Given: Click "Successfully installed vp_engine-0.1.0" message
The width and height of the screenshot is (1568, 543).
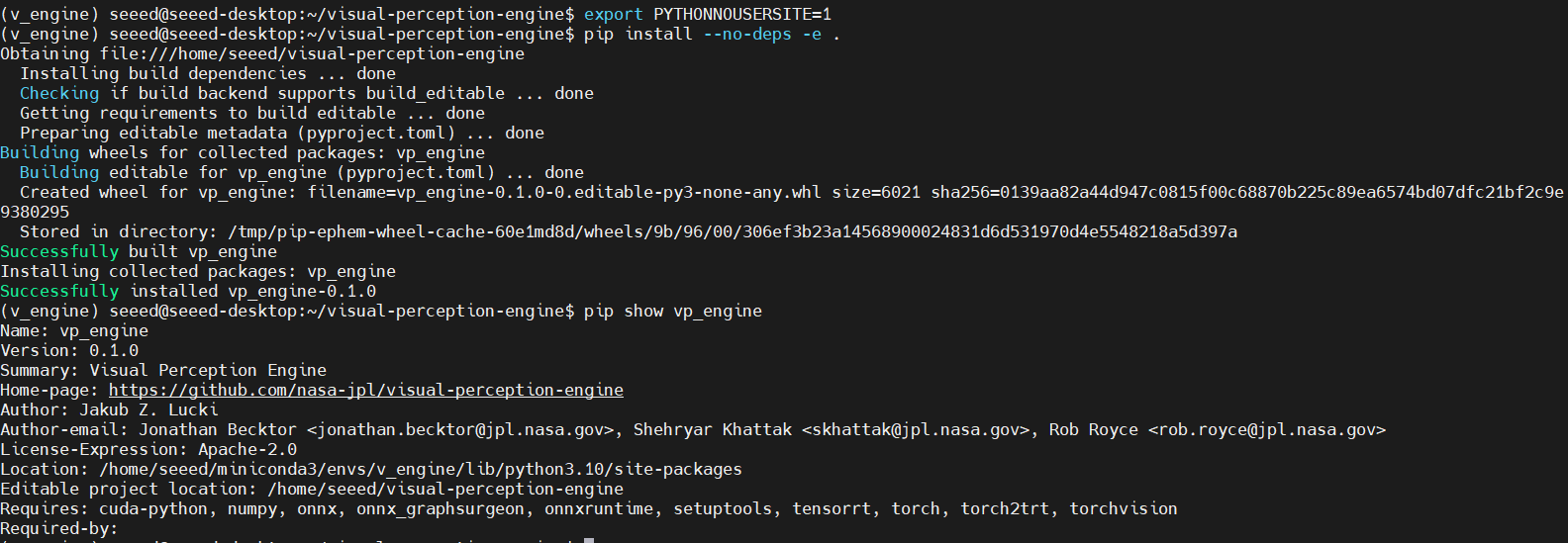Looking at the screenshot, I should [188, 291].
